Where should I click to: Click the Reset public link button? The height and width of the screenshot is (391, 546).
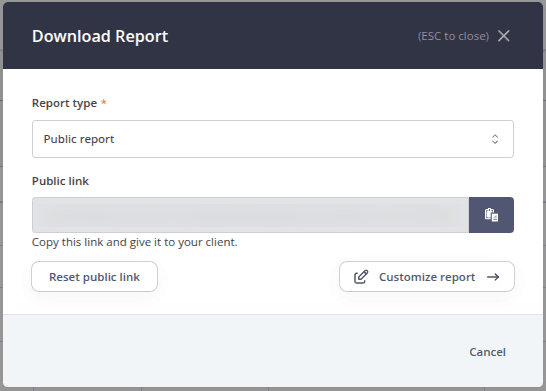(94, 277)
